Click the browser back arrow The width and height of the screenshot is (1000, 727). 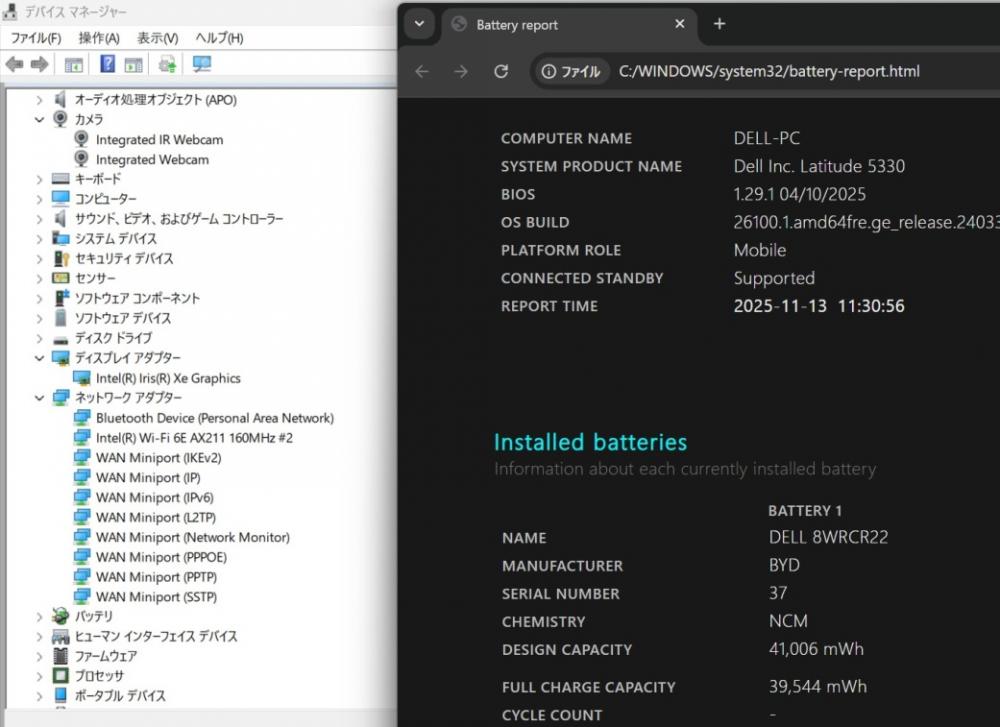(422, 71)
